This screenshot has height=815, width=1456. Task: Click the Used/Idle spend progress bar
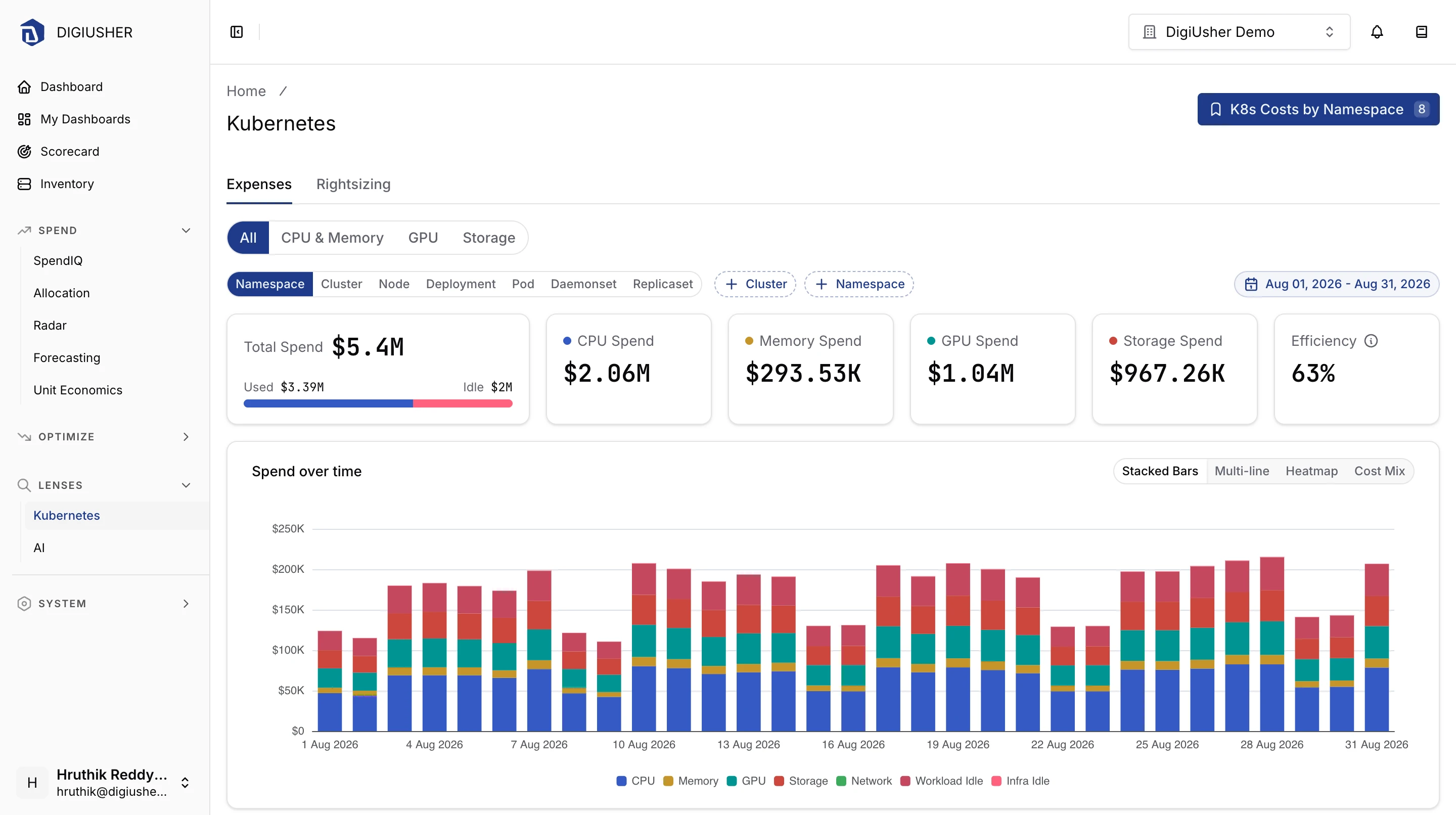coord(378,403)
